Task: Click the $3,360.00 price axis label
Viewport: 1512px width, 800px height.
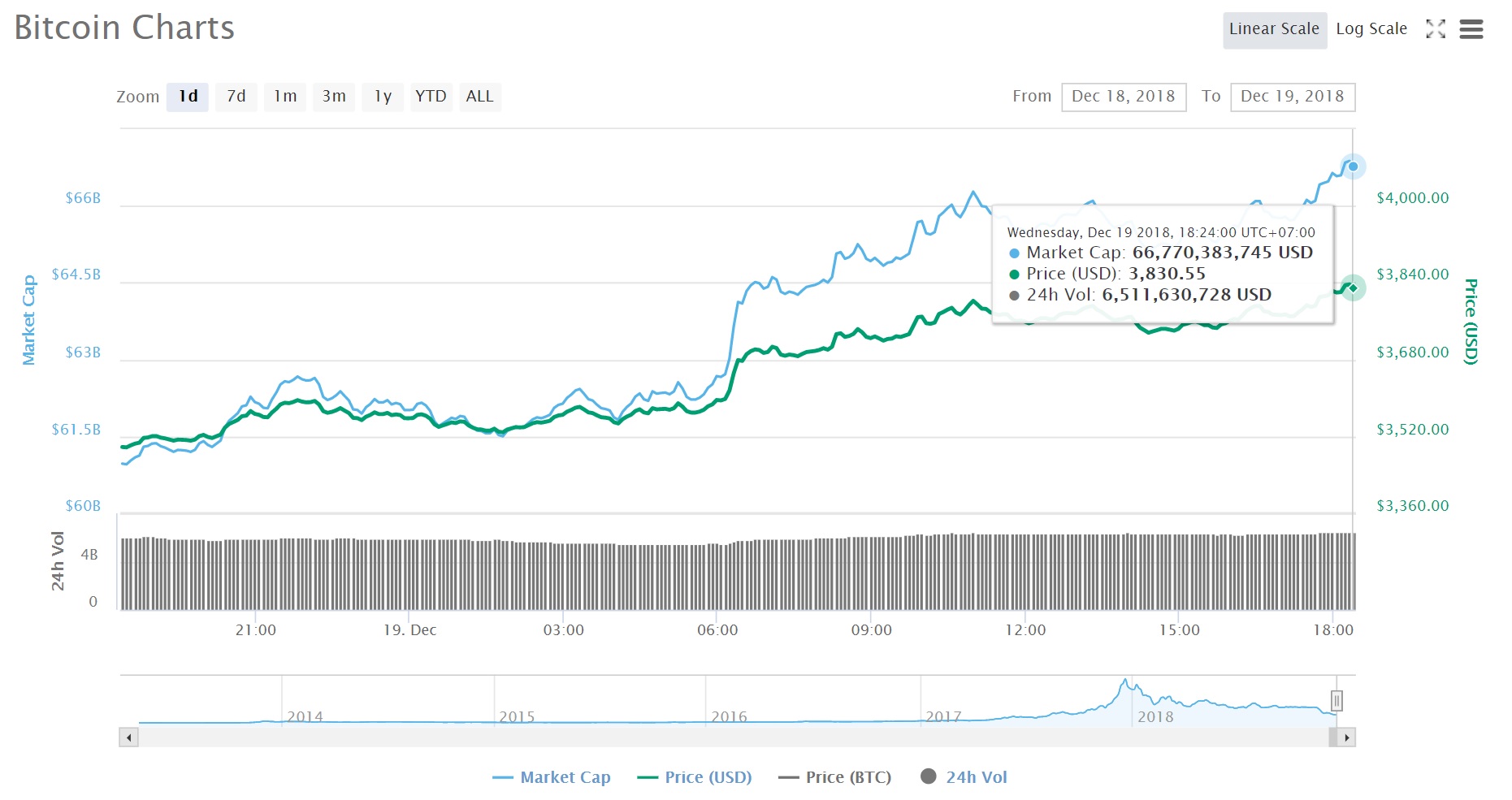Action: point(1412,506)
